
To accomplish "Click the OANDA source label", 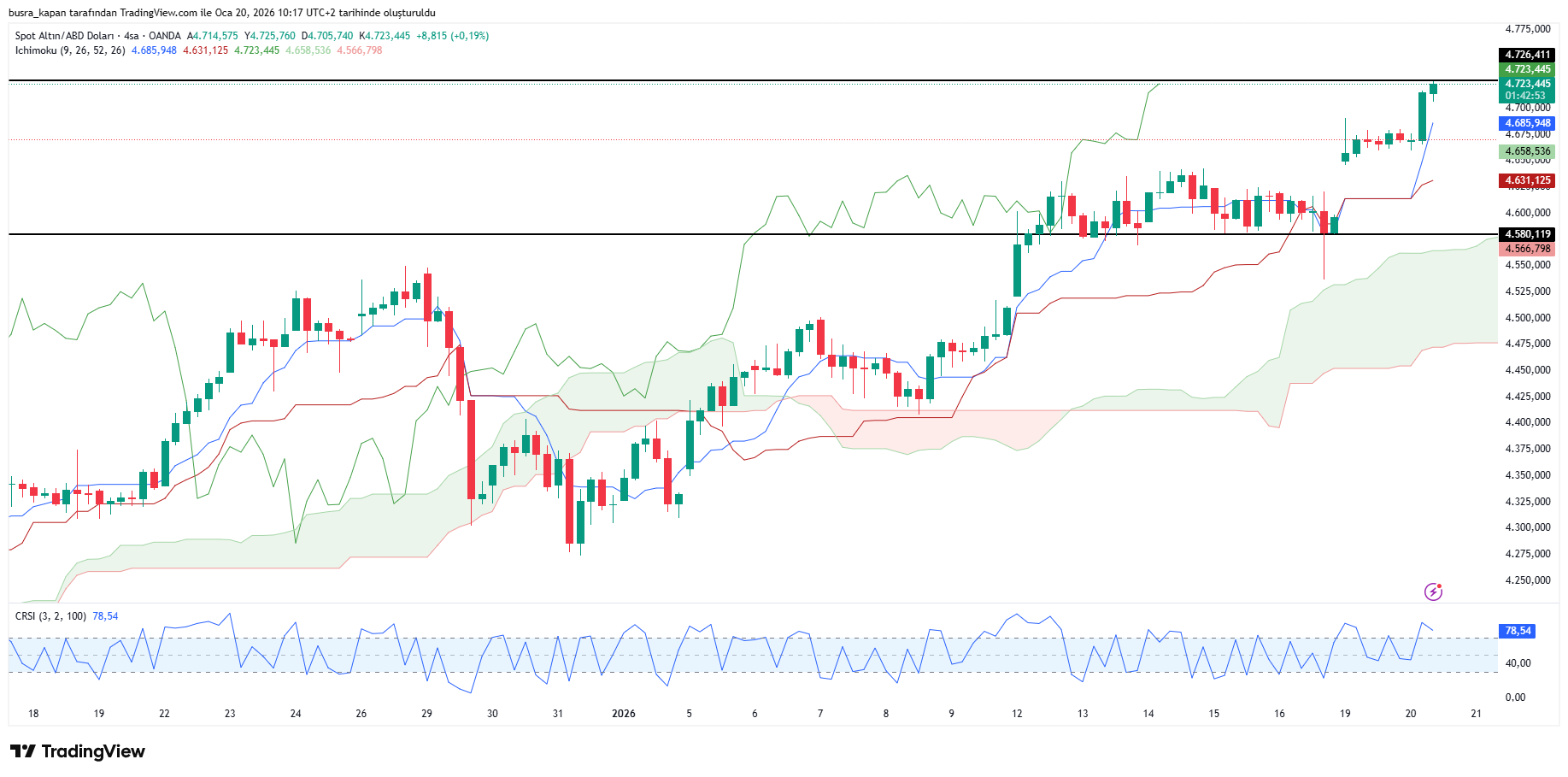I will 165,36.
